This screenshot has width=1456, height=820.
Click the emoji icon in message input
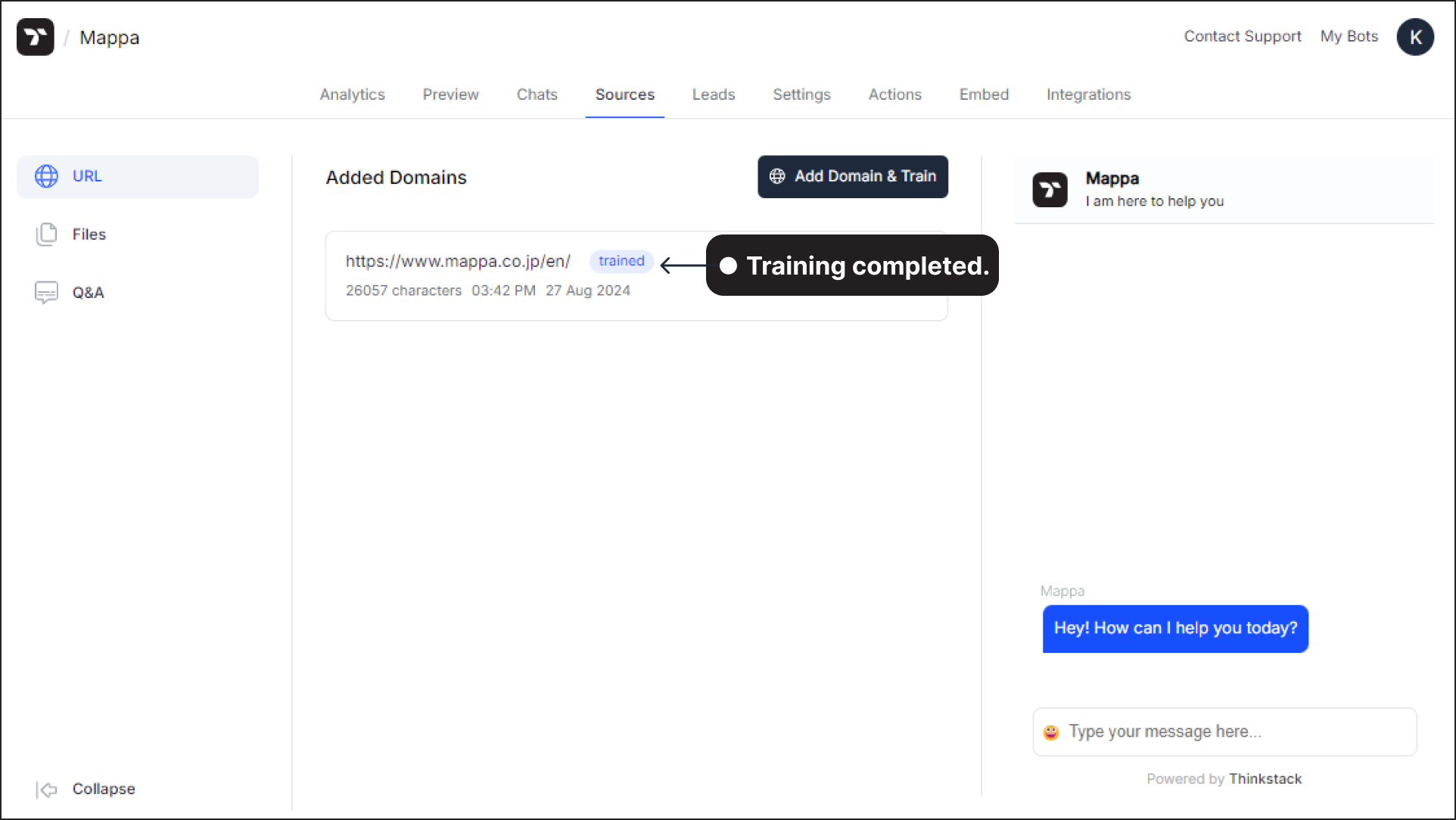click(x=1051, y=731)
